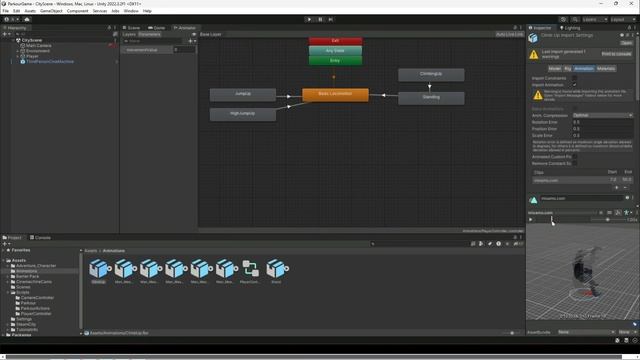
Task: Open the AssetBundle name dropdown
Action: click(x=587, y=332)
